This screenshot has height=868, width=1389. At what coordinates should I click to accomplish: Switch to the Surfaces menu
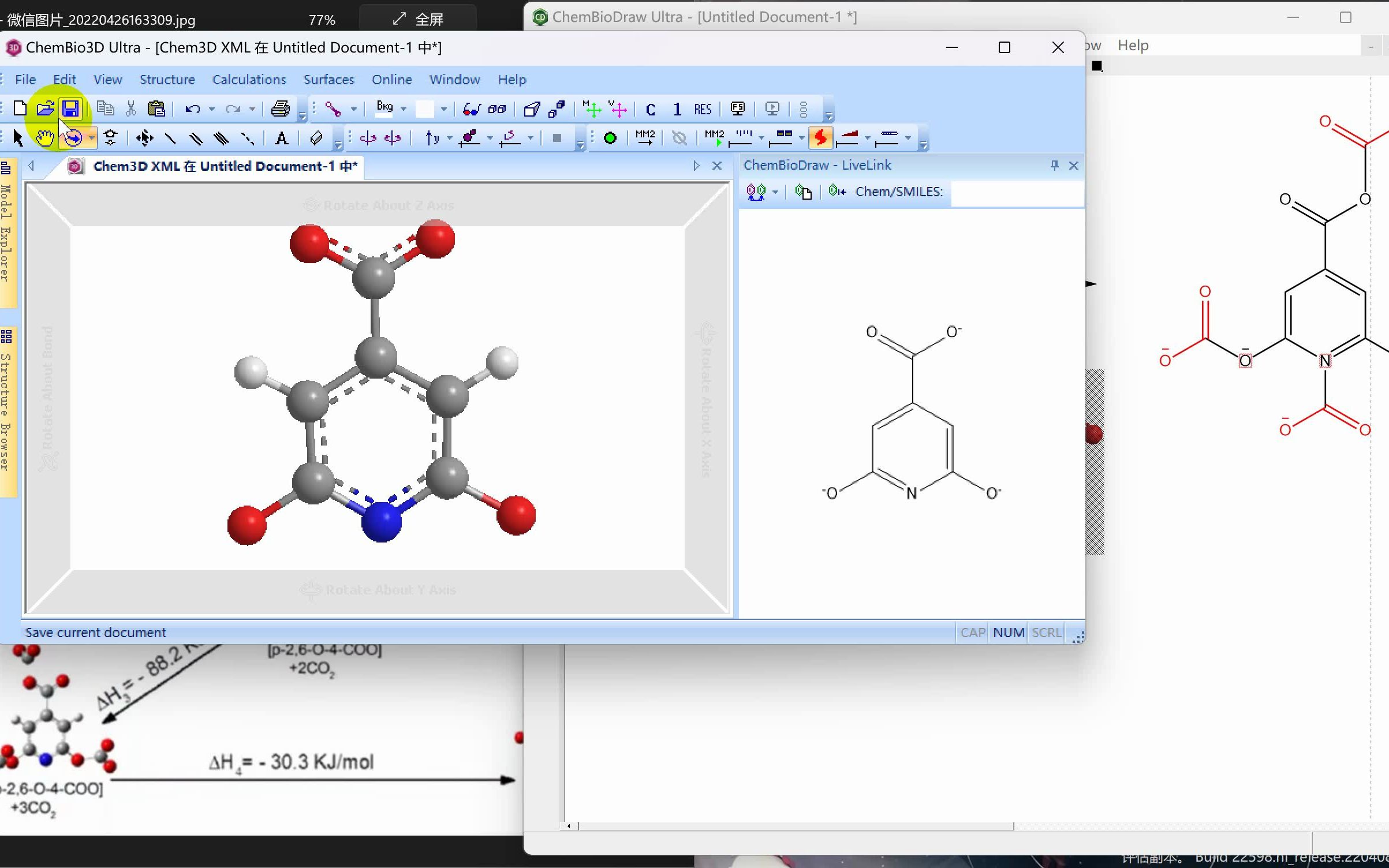(x=328, y=80)
